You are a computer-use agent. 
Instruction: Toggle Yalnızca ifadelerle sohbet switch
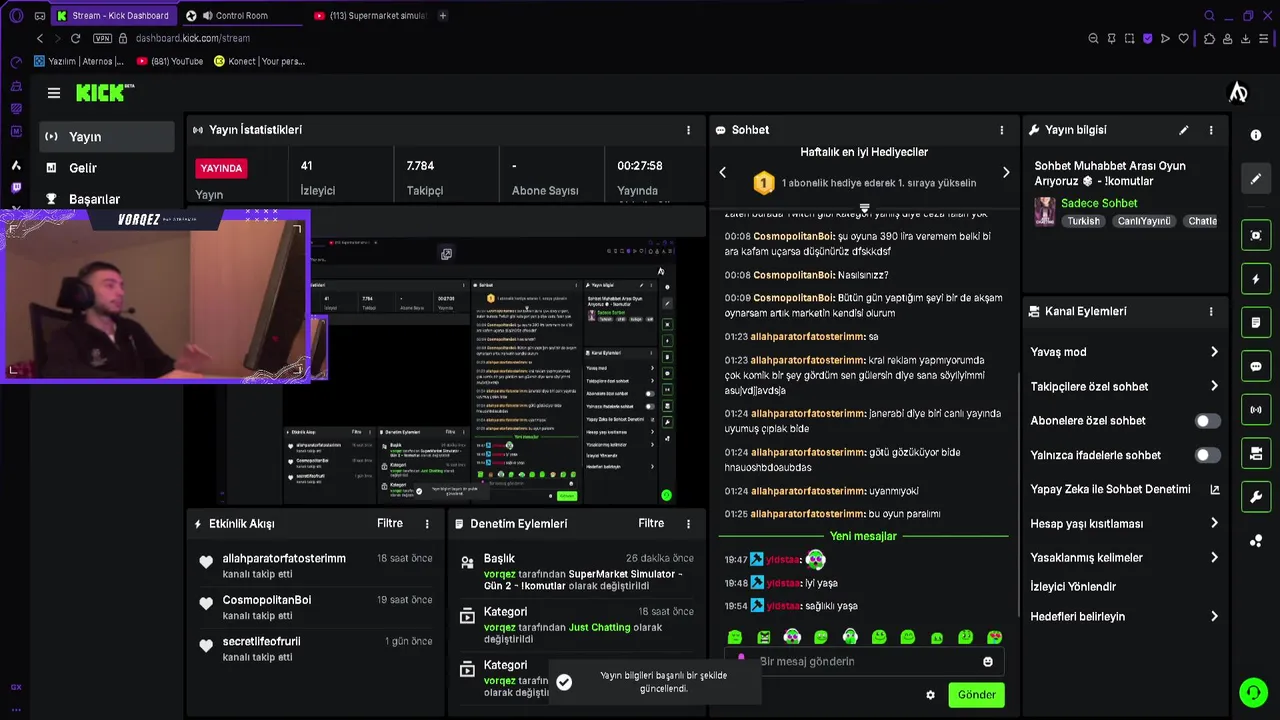coord(1207,455)
